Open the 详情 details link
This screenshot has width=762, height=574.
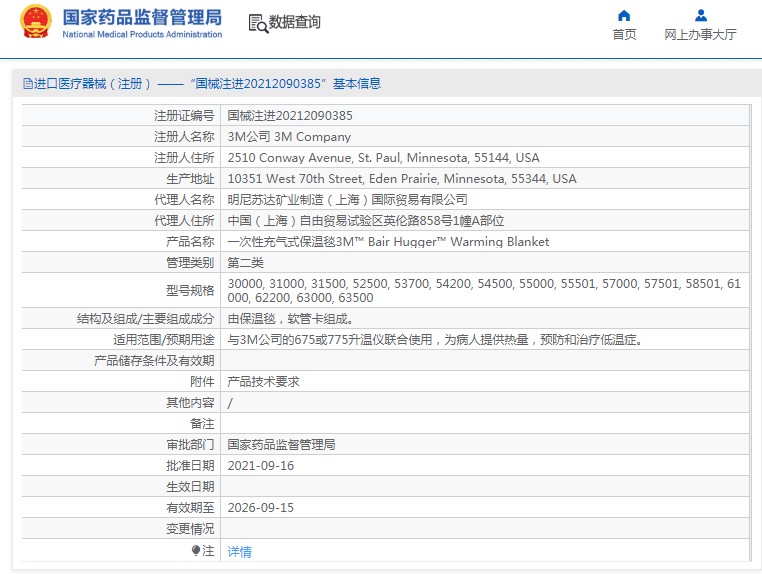coord(240,552)
